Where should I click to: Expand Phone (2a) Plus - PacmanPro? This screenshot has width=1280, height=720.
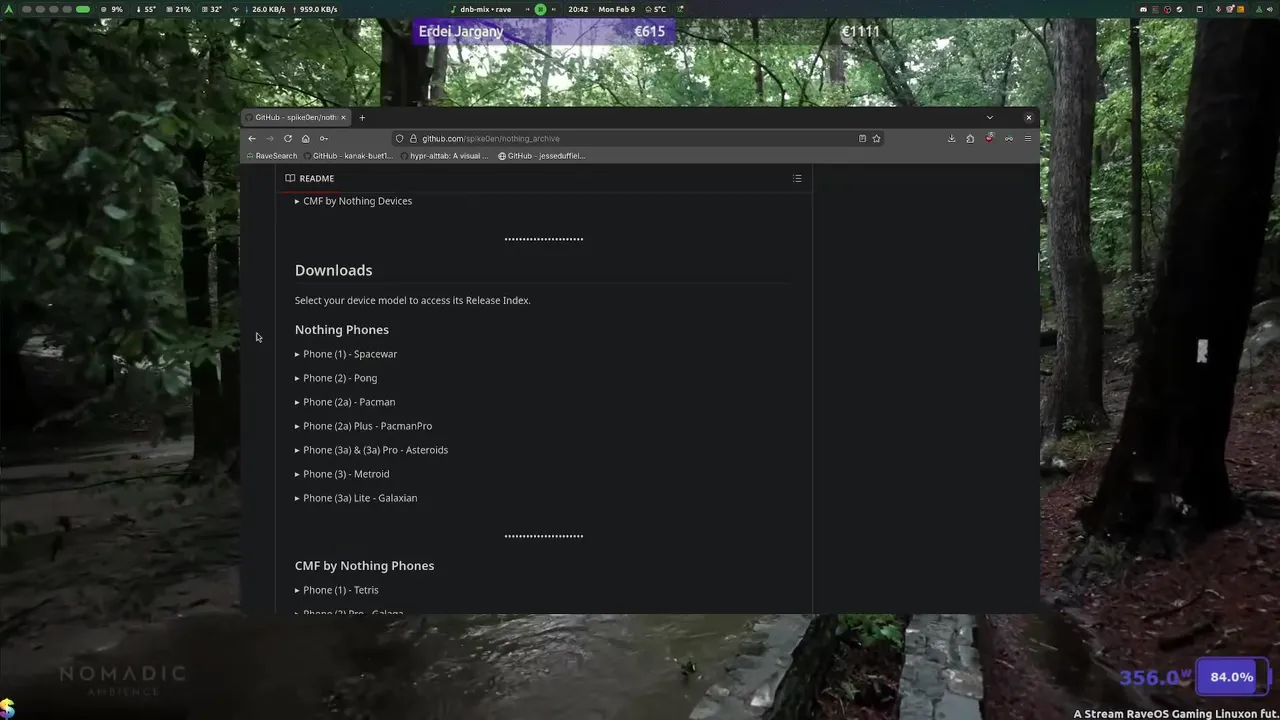coord(363,426)
